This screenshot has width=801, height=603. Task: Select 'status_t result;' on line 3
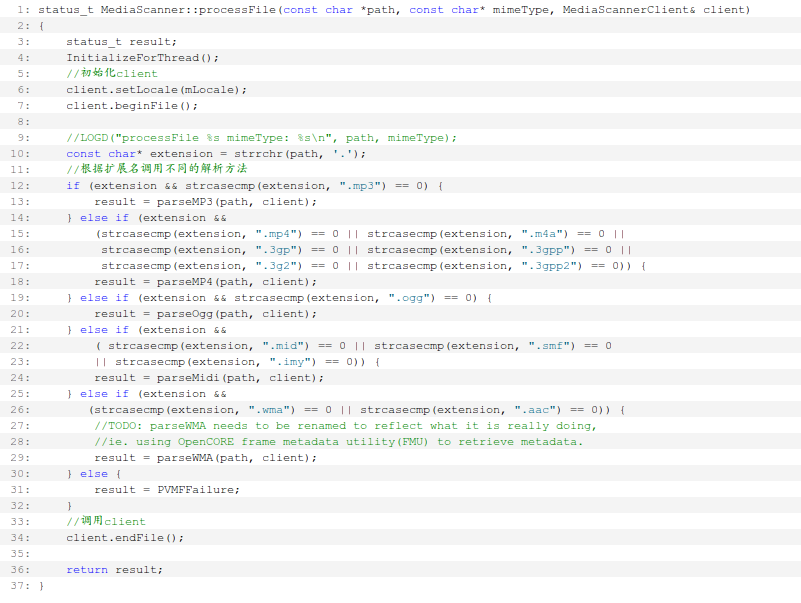coord(121,42)
